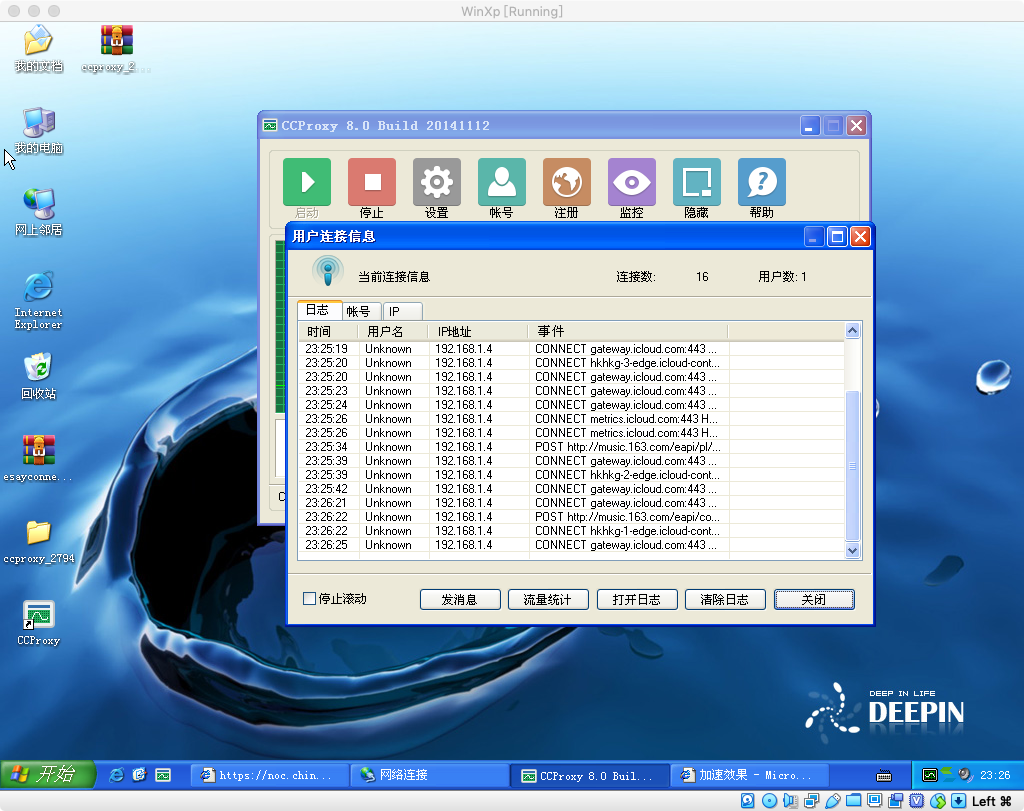The height and width of the screenshot is (811, 1024).
Task: Open CCProxy Settings (设置) gear icon
Action: 437,182
